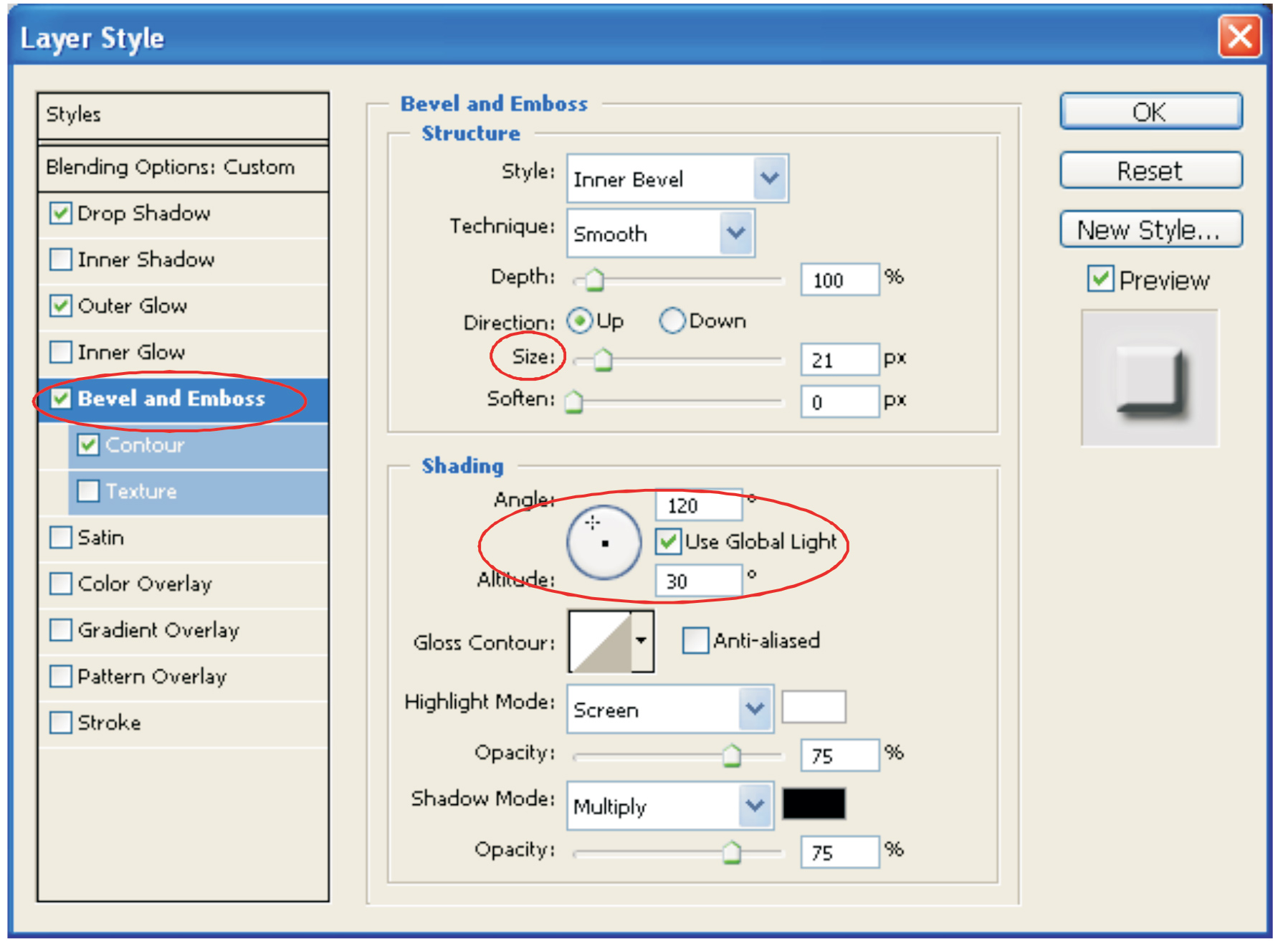The image size is (1288, 947).
Task: Disable the Use Global Light checkbox
Action: [x=668, y=542]
